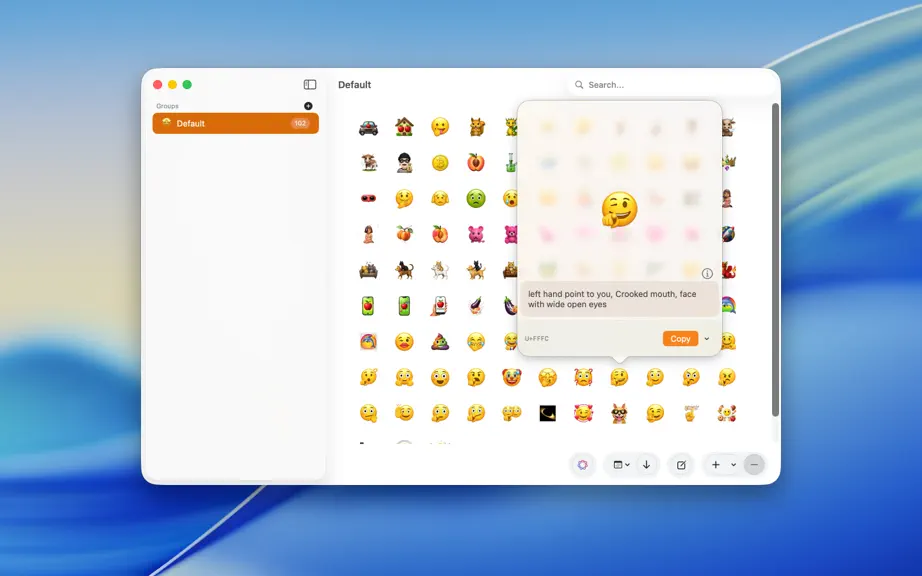Select the sad face with droopy ears
The image size is (922, 576).
point(440,199)
